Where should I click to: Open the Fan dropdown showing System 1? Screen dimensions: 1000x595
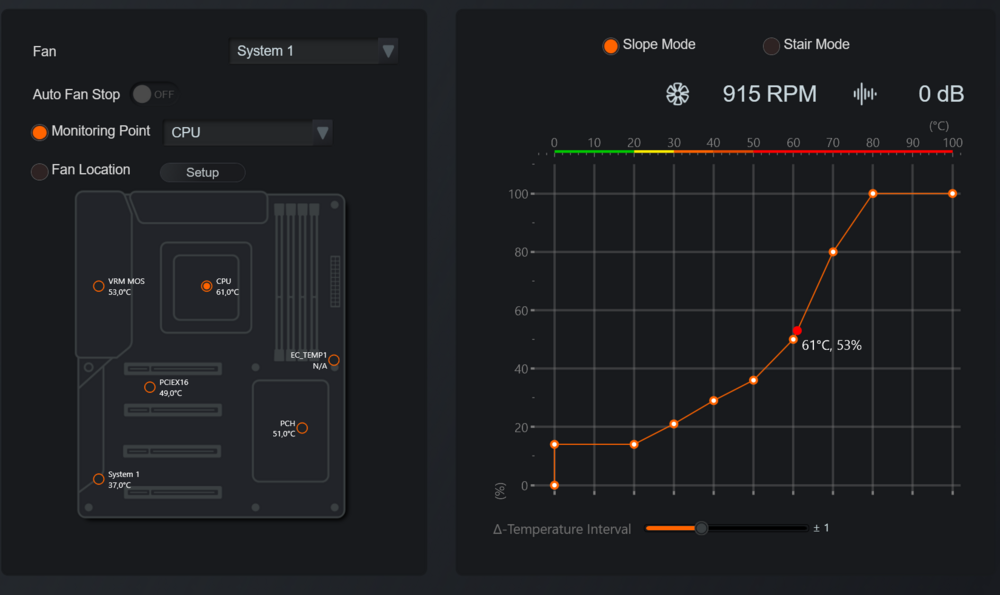(304, 51)
